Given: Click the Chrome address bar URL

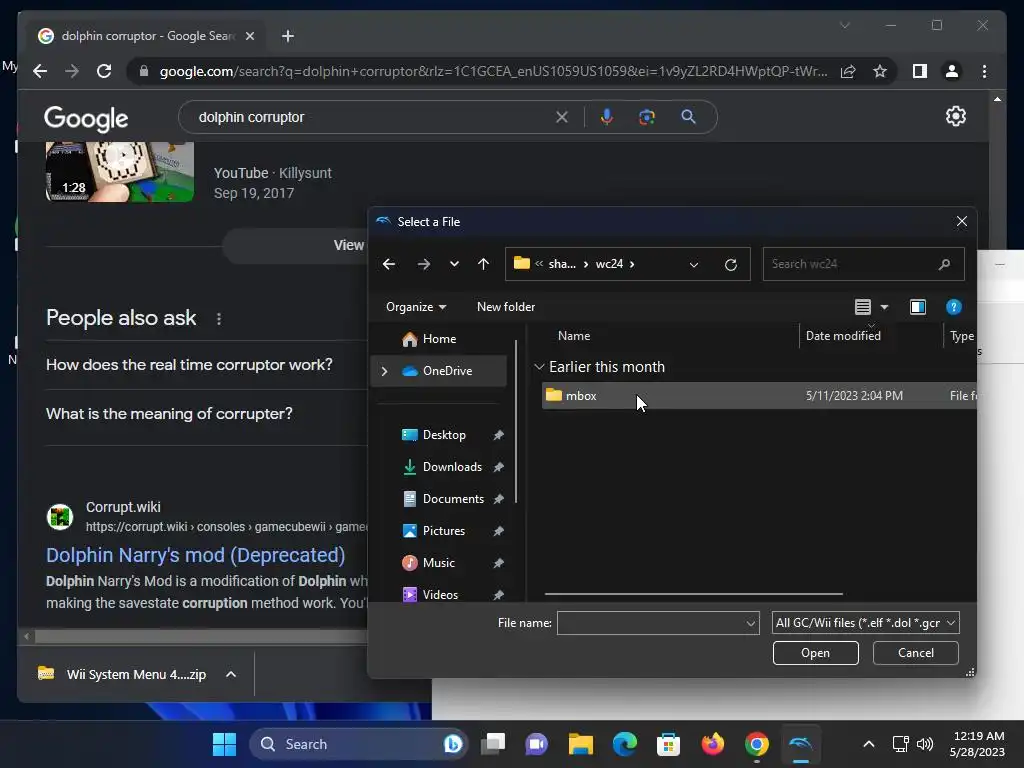Looking at the screenshot, I should click(493, 71).
